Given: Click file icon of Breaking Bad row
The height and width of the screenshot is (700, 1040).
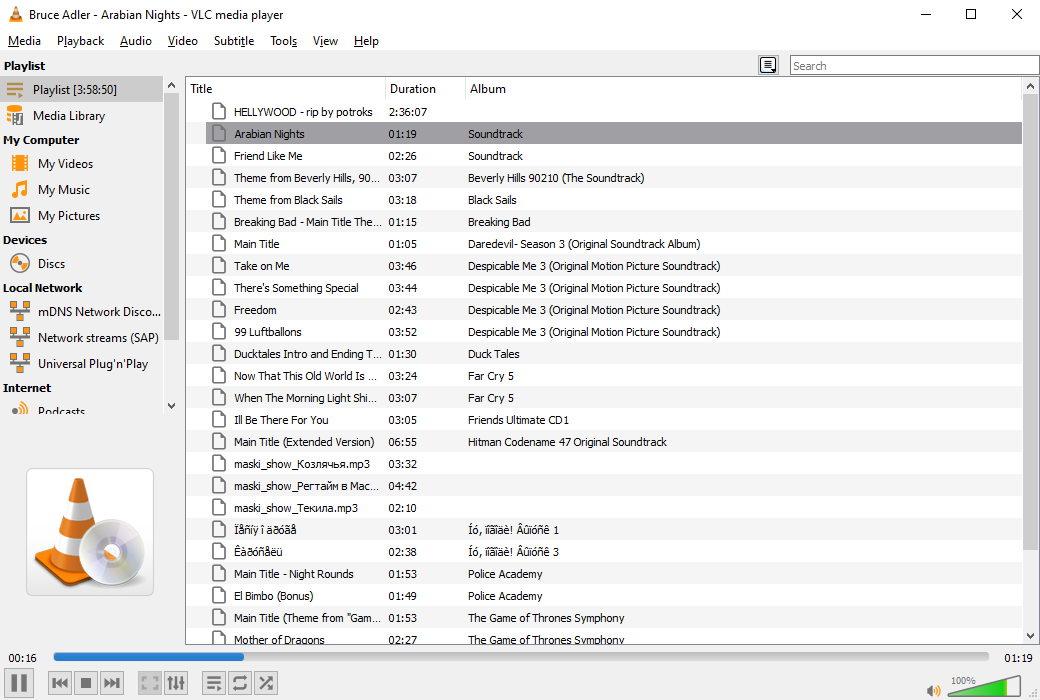Looking at the screenshot, I should click(219, 222).
